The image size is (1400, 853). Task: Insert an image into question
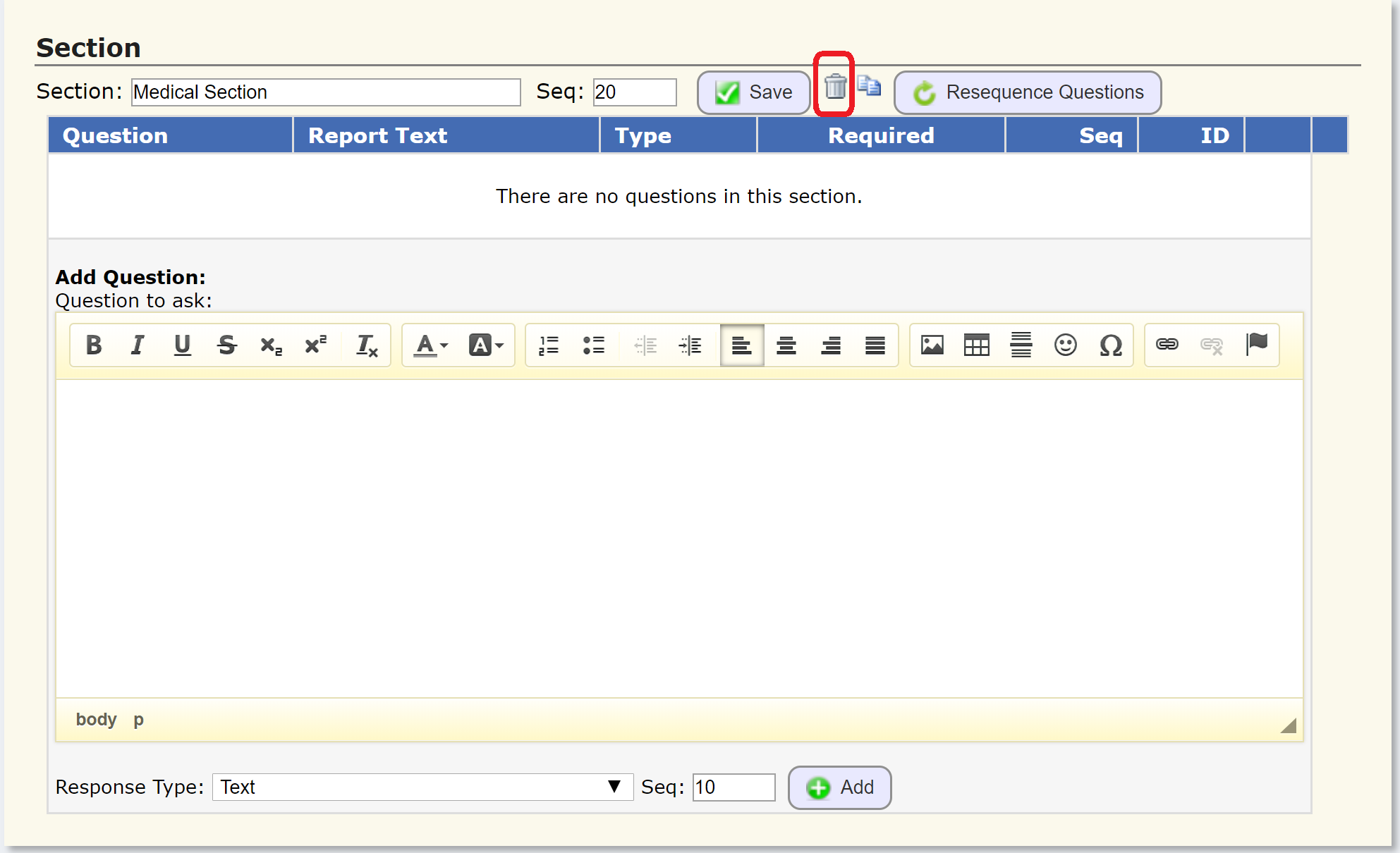tap(932, 345)
